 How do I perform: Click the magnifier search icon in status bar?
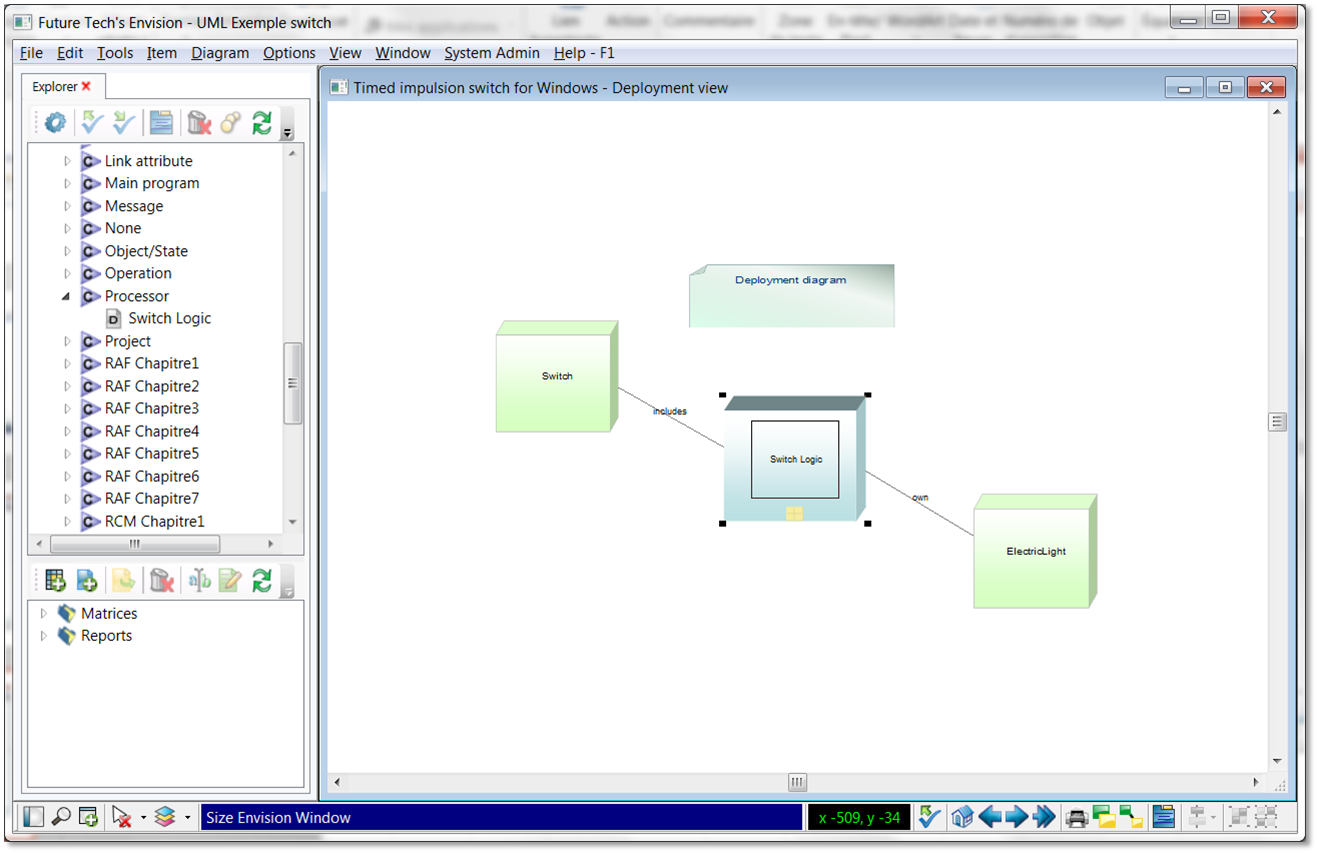tap(61, 818)
